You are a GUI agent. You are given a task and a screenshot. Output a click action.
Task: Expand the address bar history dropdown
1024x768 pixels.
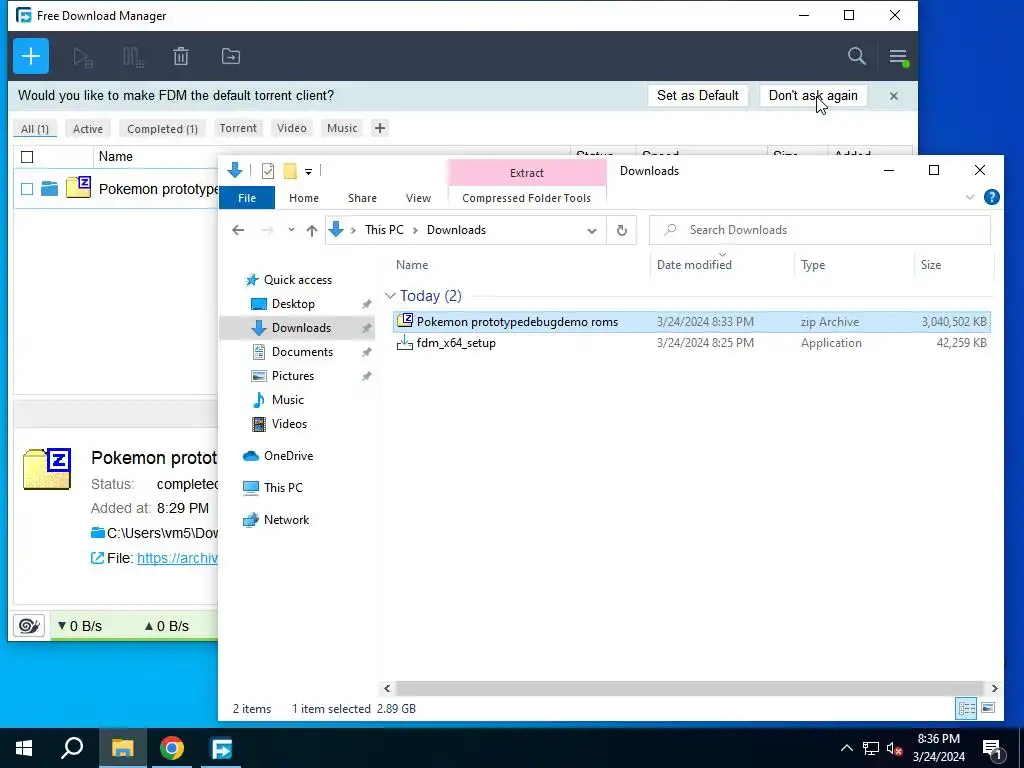point(592,231)
